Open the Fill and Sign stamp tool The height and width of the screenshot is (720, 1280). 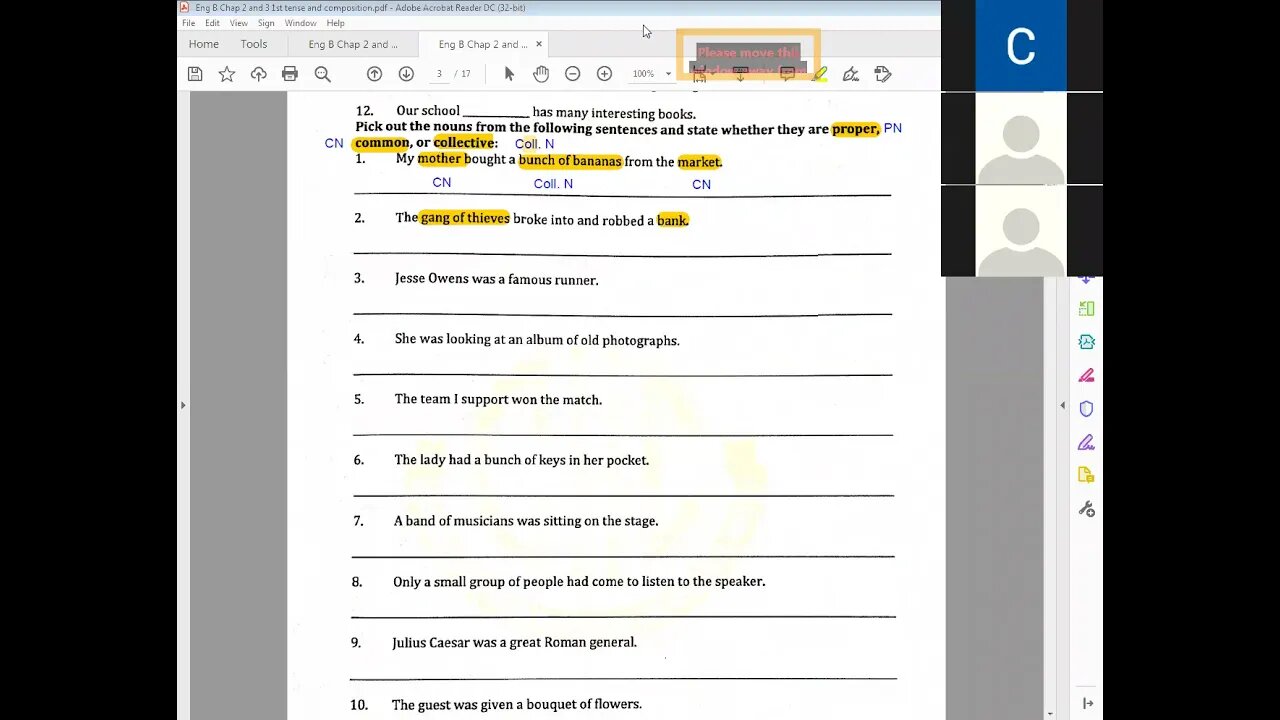tap(882, 74)
